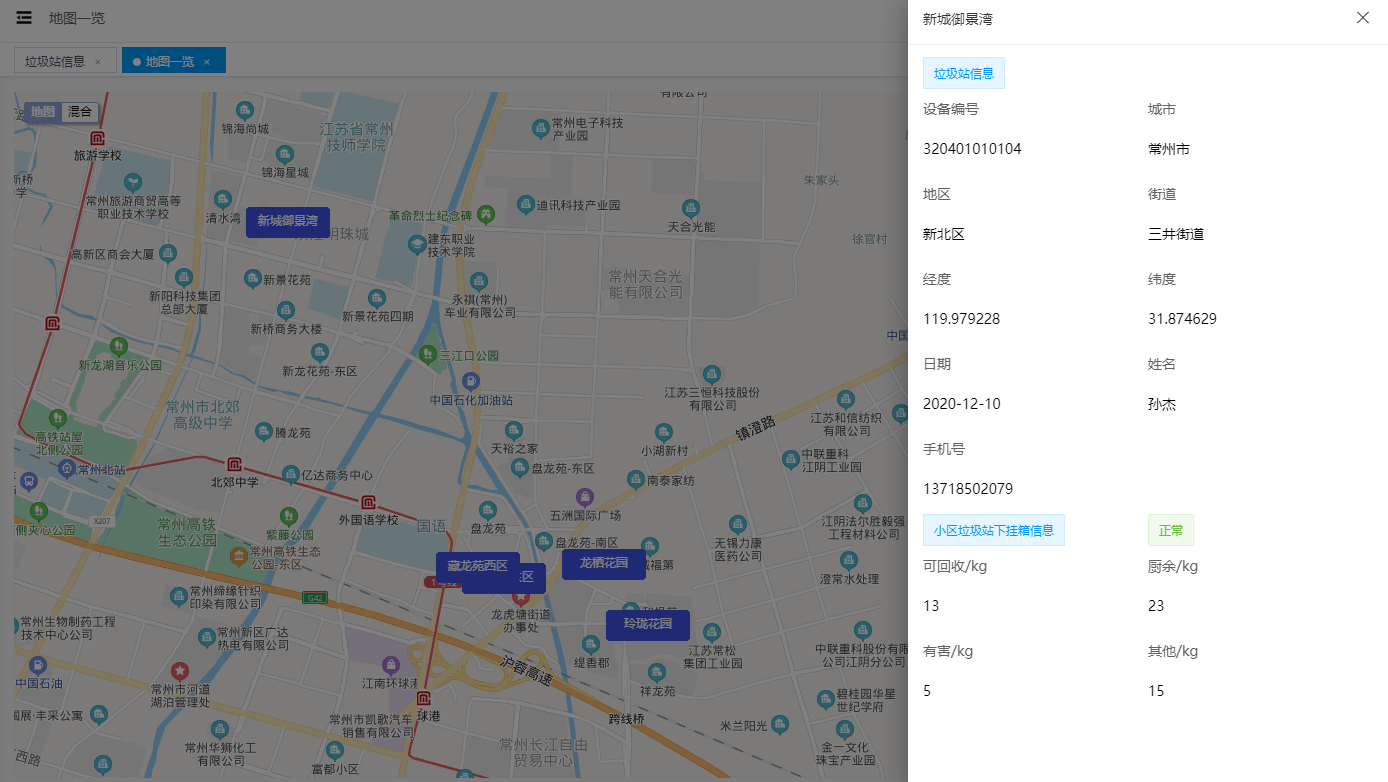Close the 新城御景湾 detail panel

(x=1362, y=17)
